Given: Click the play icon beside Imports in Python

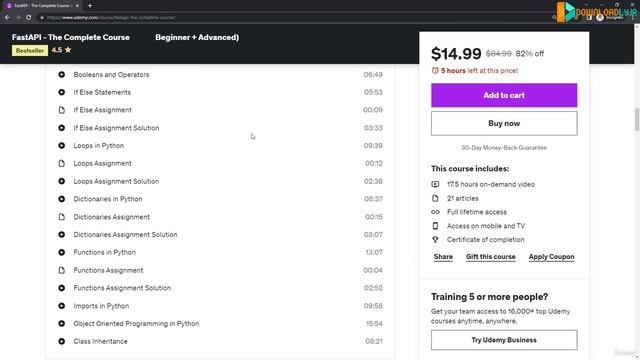Looking at the screenshot, I should (x=62, y=306).
